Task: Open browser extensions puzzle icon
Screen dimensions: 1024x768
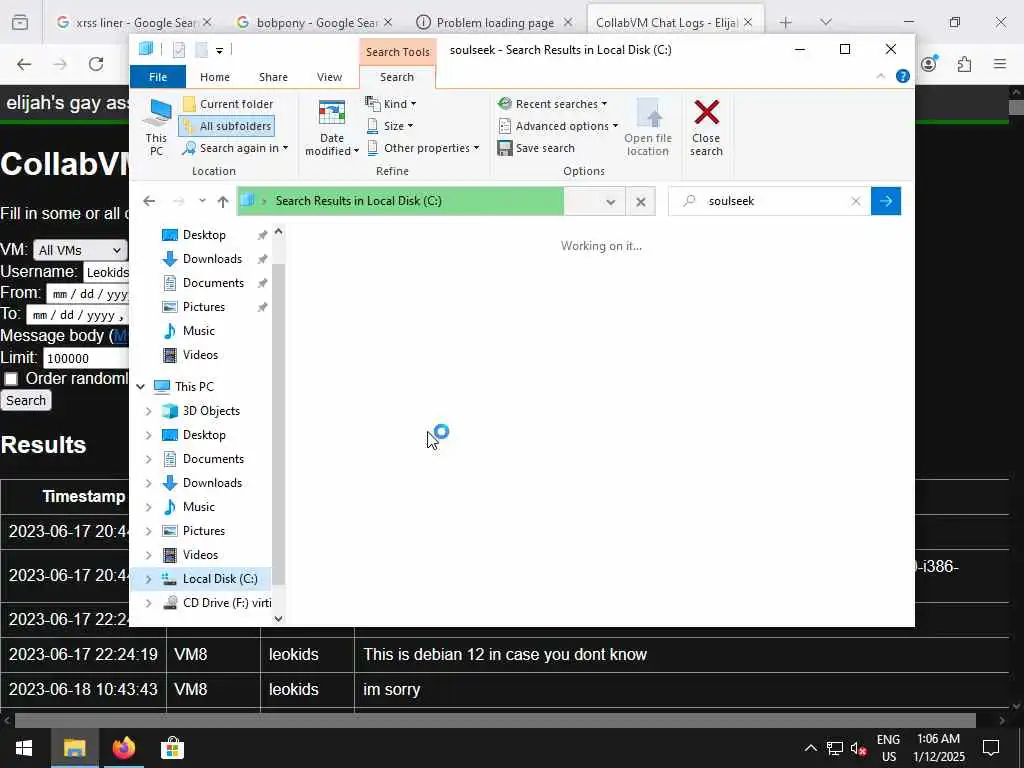Action: 964,64
